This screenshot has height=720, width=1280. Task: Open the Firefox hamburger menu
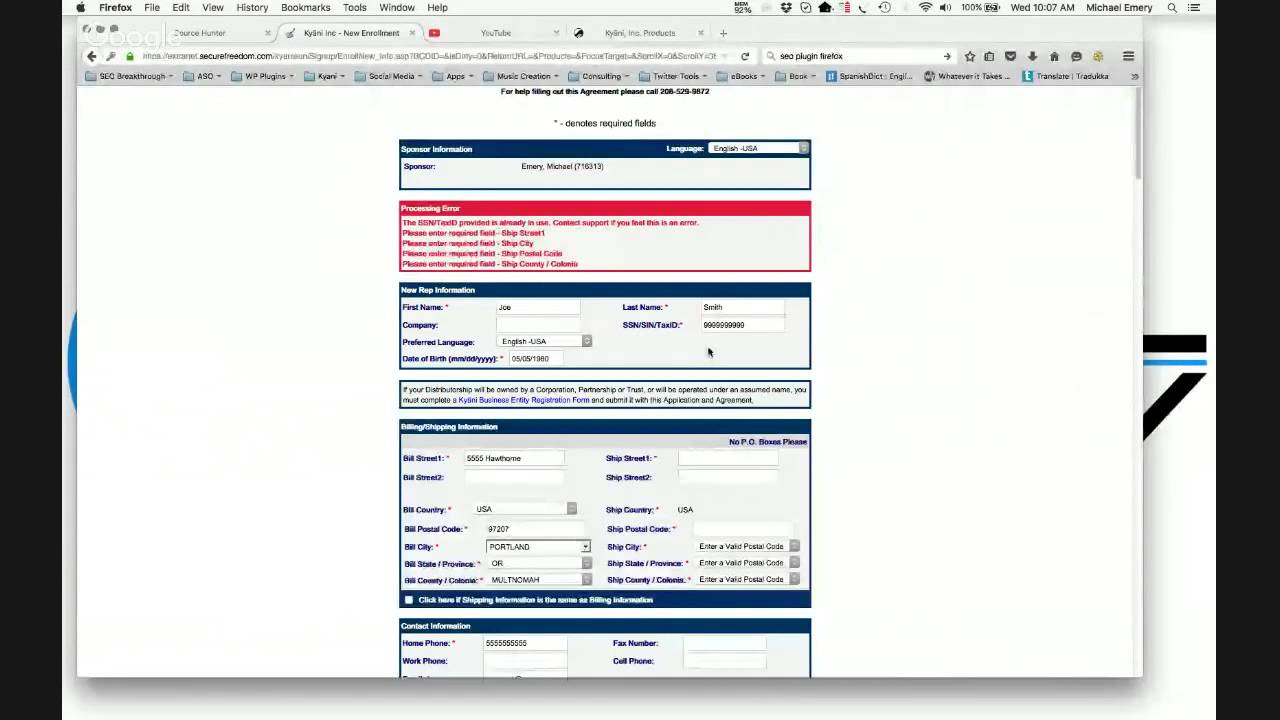click(x=1128, y=56)
